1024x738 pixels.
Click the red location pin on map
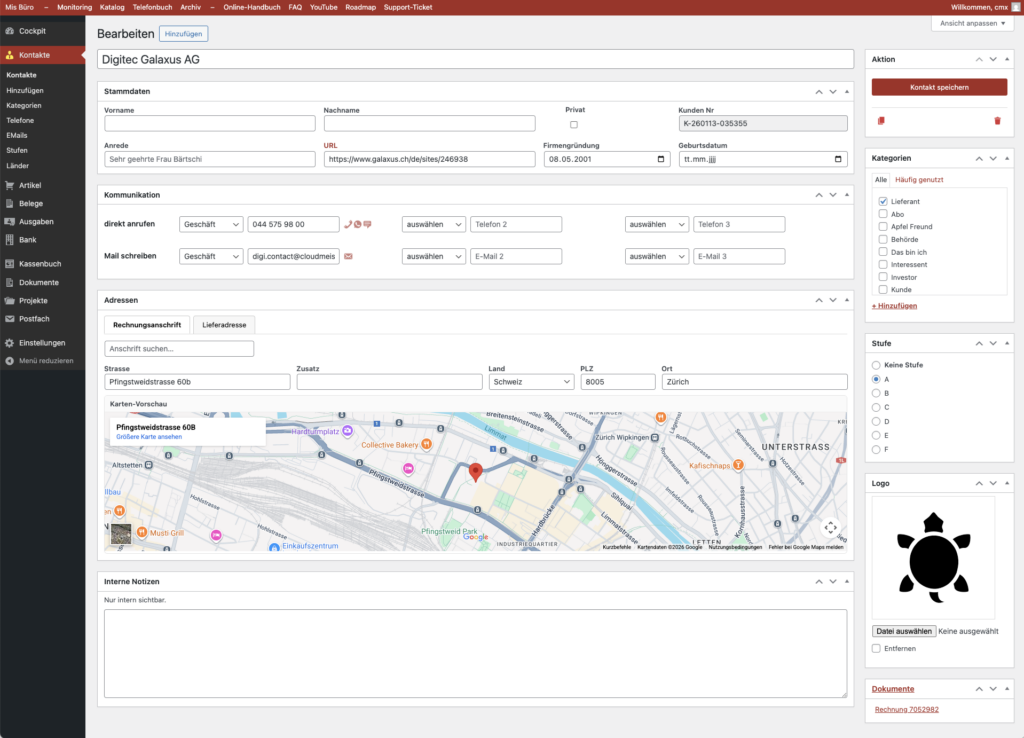point(476,472)
